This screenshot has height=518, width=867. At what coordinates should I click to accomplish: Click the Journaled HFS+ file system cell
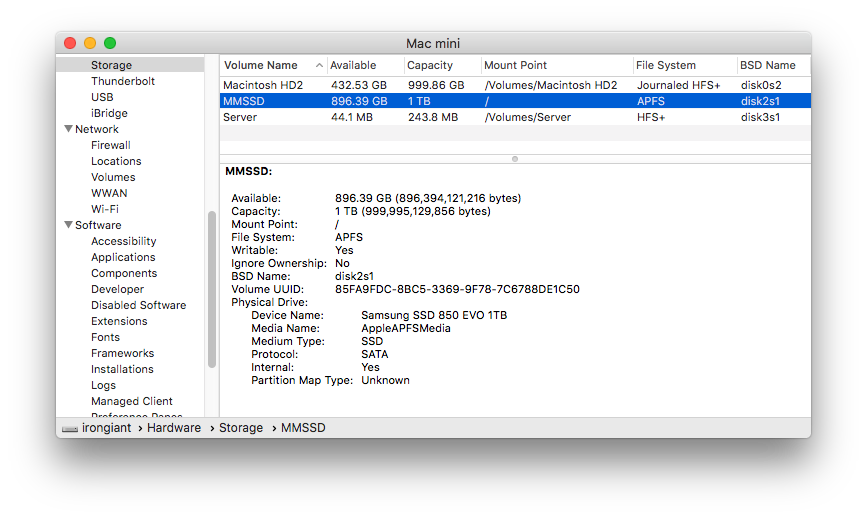tap(678, 85)
